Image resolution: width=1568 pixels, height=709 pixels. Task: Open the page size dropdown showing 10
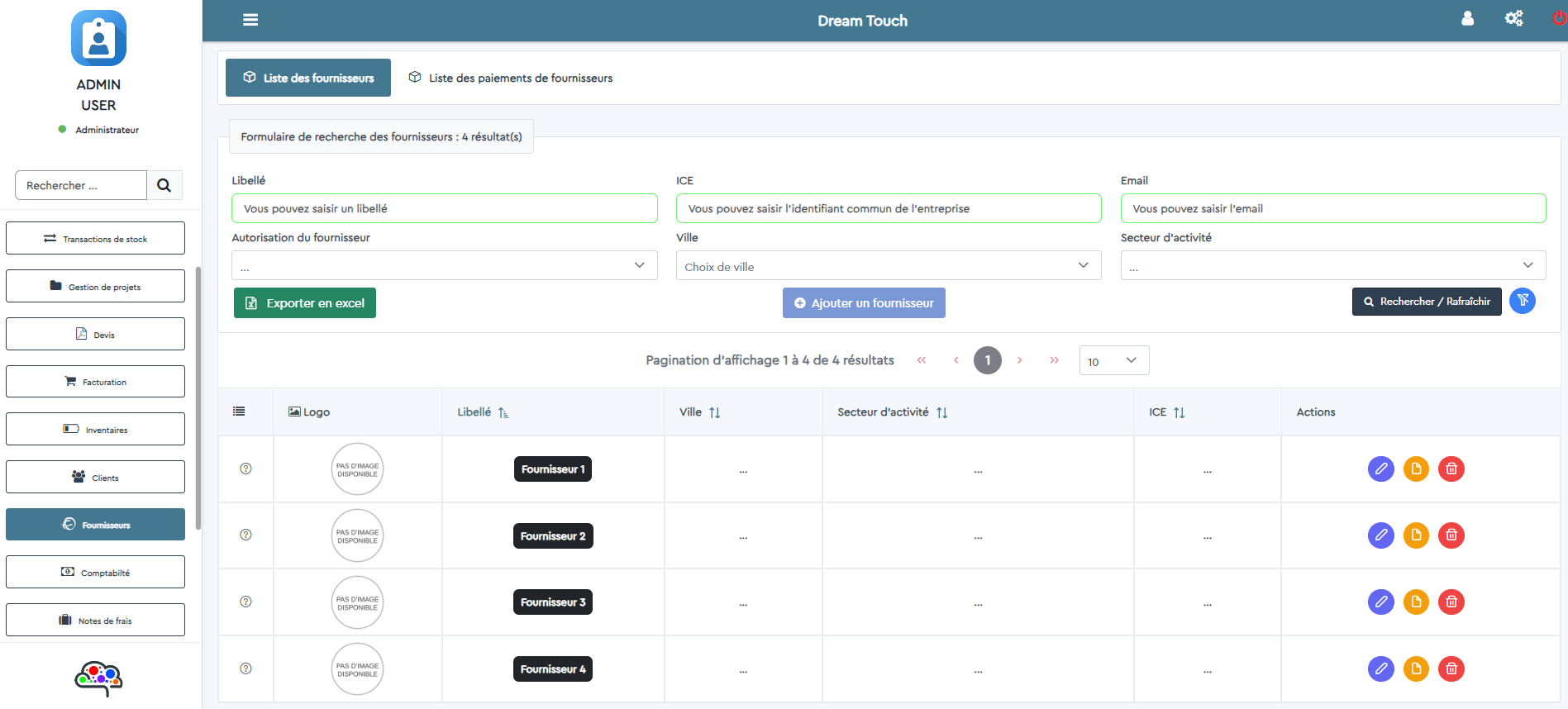pyautogui.click(x=1113, y=360)
